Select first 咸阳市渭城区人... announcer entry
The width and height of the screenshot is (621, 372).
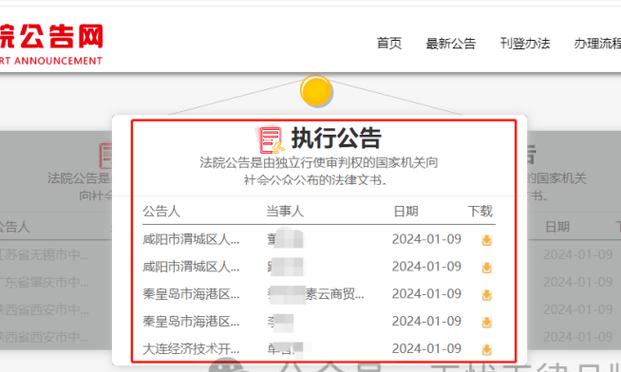[x=191, y=239]
